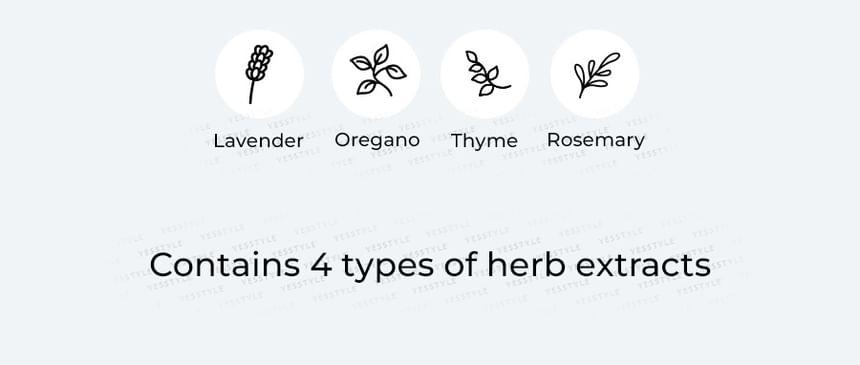Viewport: 860px width, 365px height.
Task: Click white circle behind thyme icon
Action: click(485, 74)
